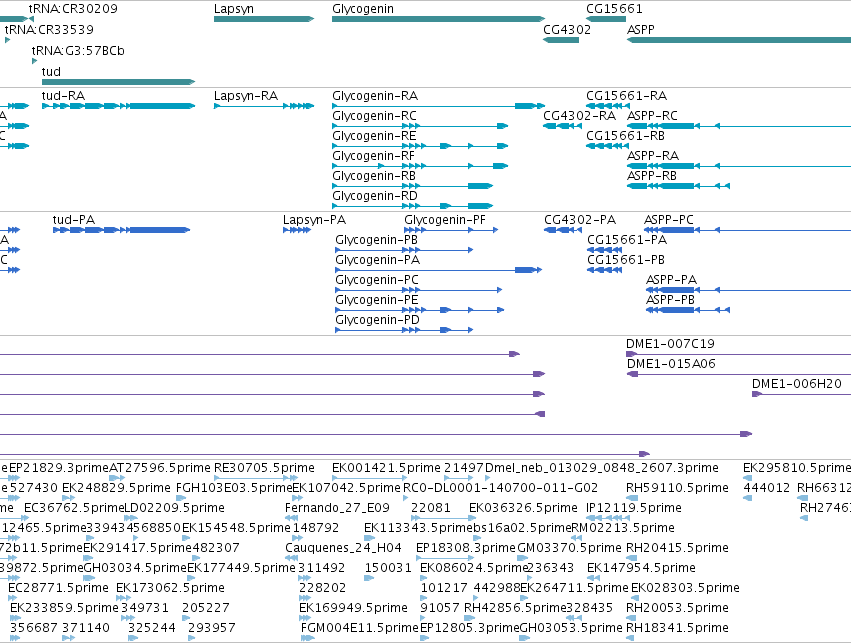Click the Glycogenin-PB protein label
The image size is (851, 643).
(x=377, y=240)
